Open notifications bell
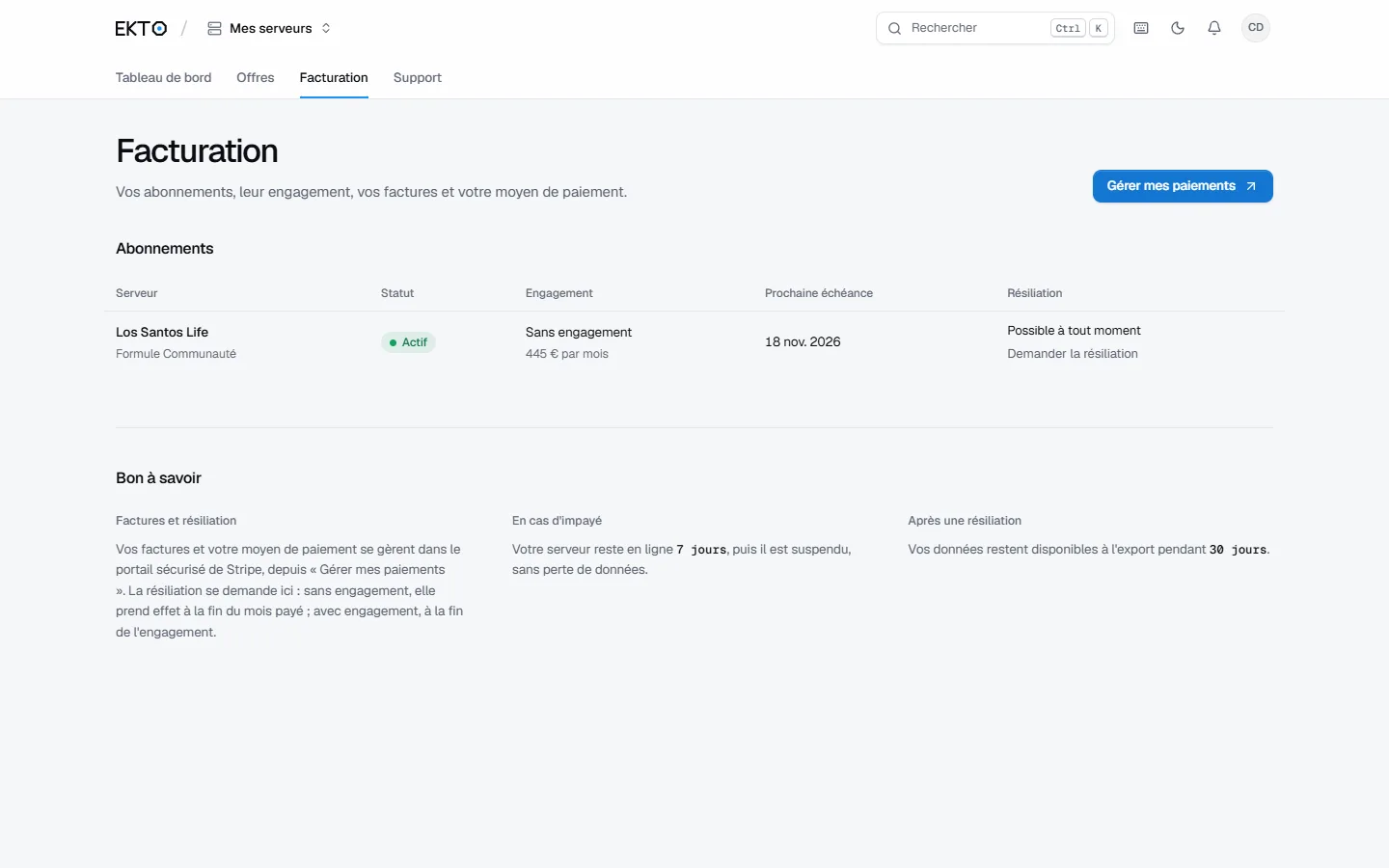This screenshot has width=1389, height=868. point(1214,28)
